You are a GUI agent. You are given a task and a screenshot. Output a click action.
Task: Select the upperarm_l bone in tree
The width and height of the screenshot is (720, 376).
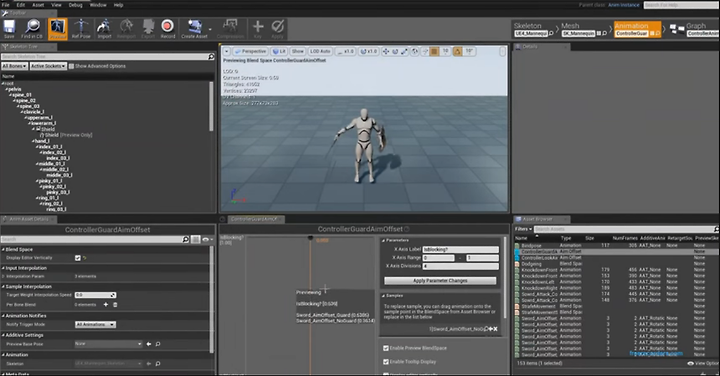pyautogui.click(x=40, y=118)
